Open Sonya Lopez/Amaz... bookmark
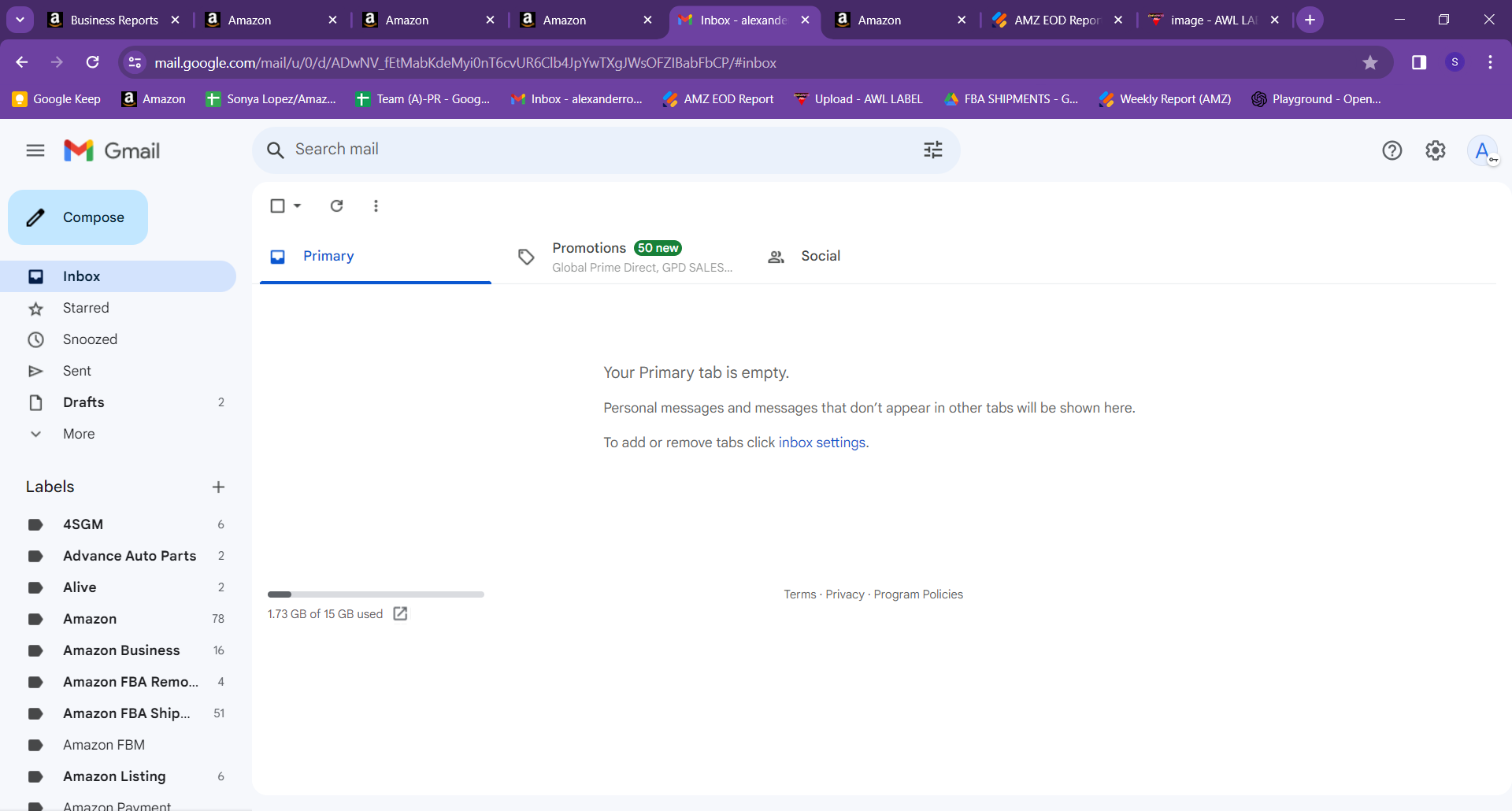The image size is (1512, 811). (271, 99)
